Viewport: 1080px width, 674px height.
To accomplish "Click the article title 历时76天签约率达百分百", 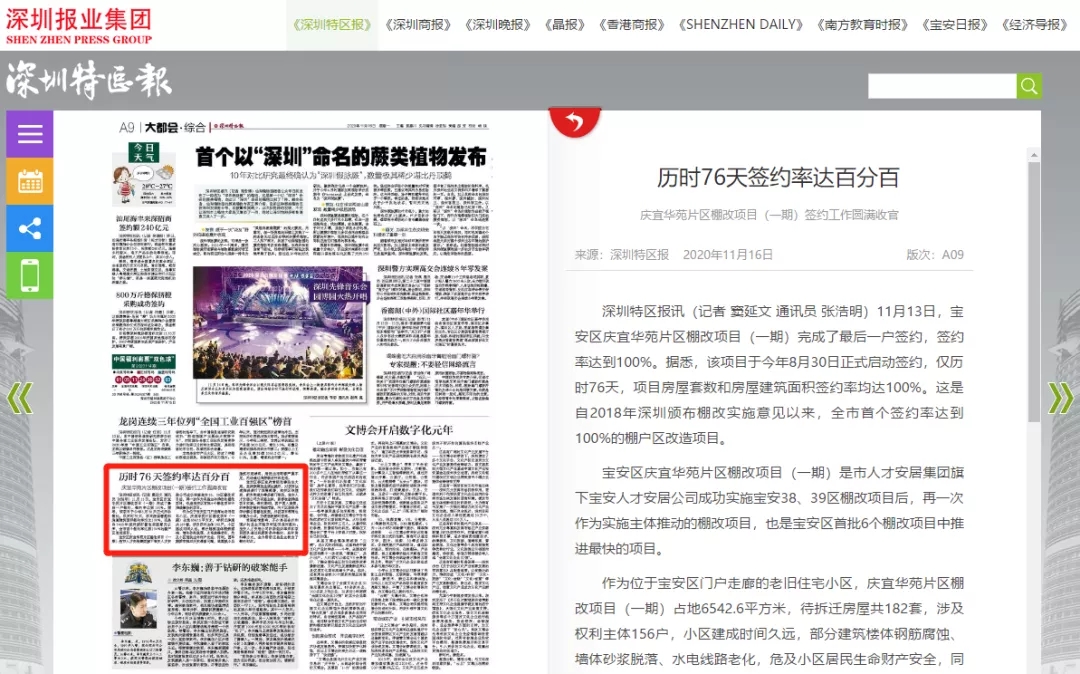I will 778,178.
